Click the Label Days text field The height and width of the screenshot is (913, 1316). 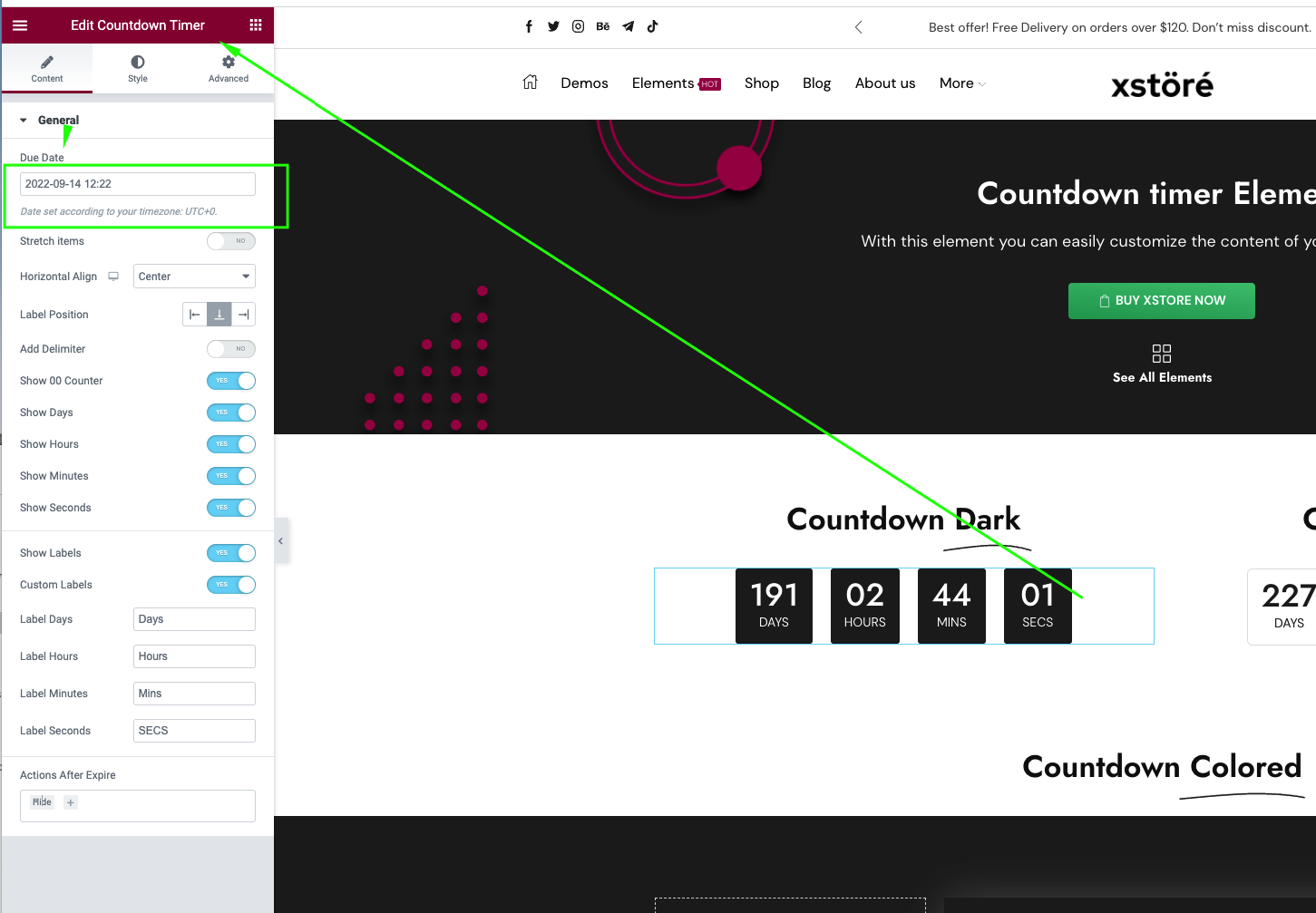point(194,619)
